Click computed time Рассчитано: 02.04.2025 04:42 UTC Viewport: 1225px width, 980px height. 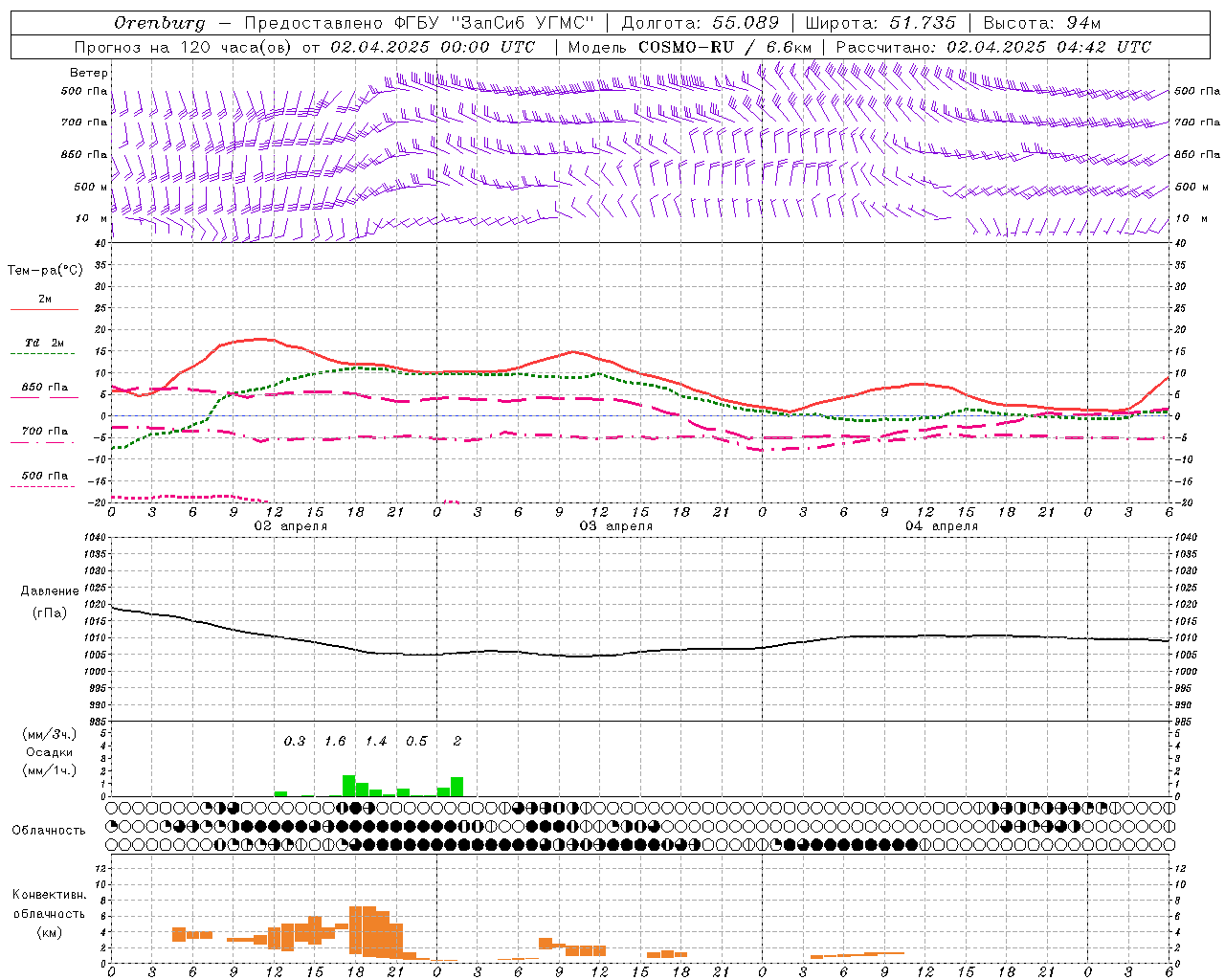click(993, 47)
